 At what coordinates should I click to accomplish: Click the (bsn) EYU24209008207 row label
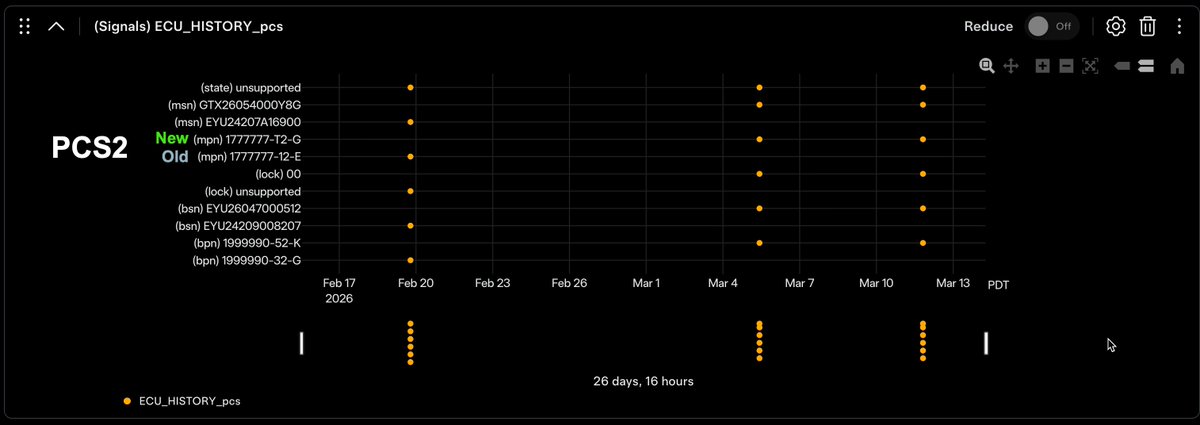[x=236, y=226]
